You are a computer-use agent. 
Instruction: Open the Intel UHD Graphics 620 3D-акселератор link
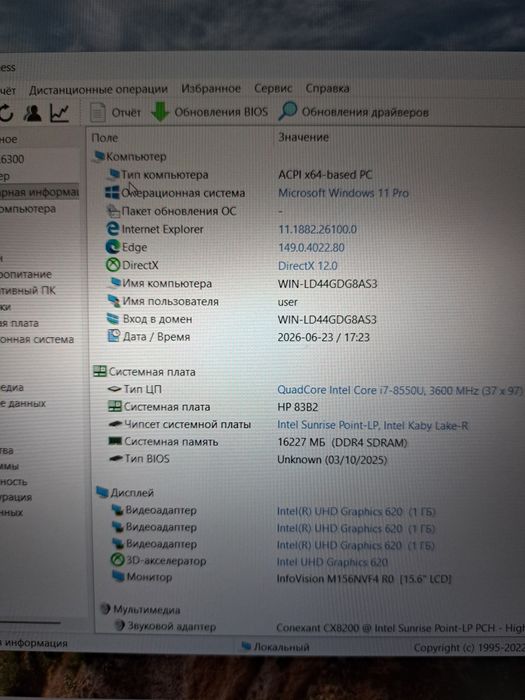pyautogui.click(x=332, y=562)
